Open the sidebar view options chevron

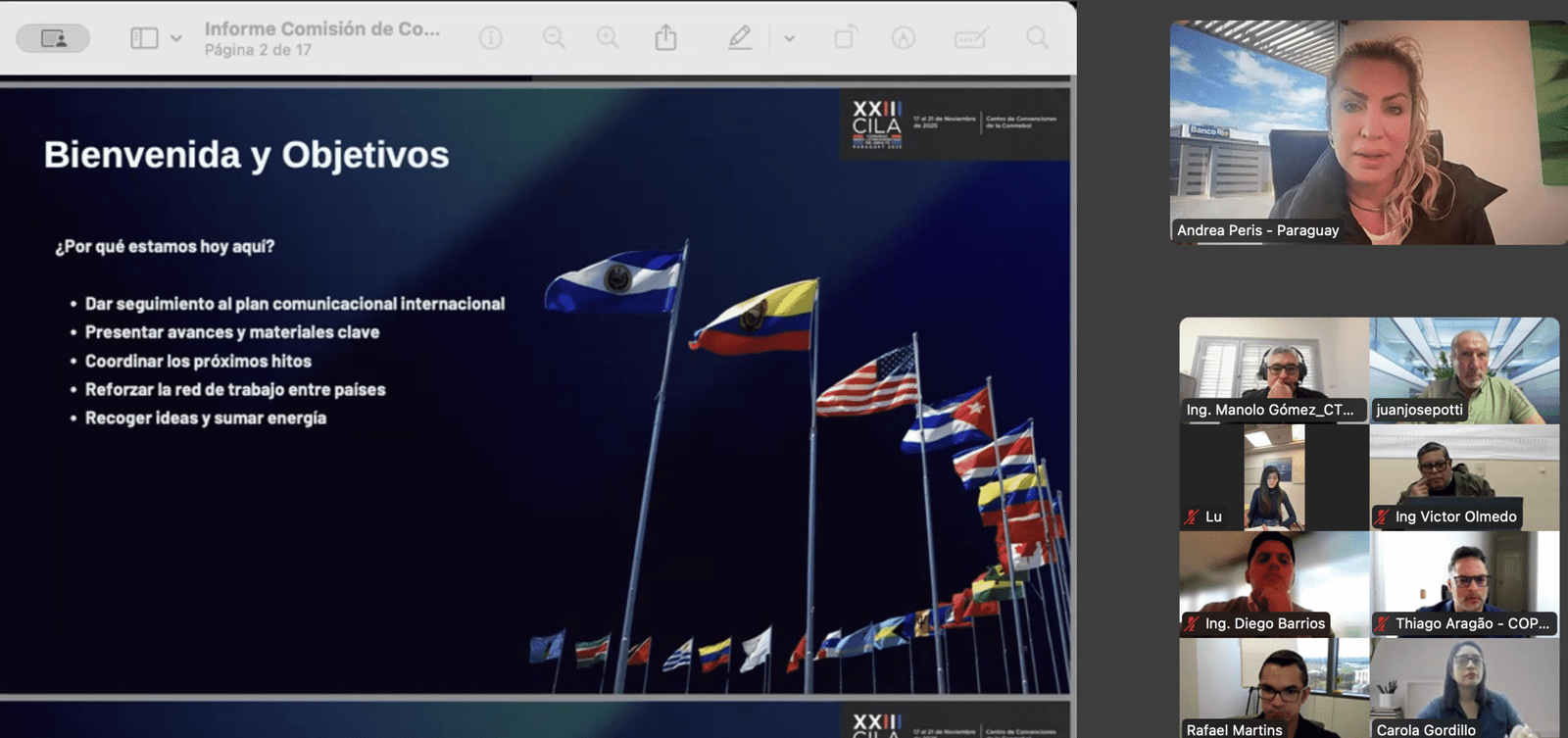[176, 38]
